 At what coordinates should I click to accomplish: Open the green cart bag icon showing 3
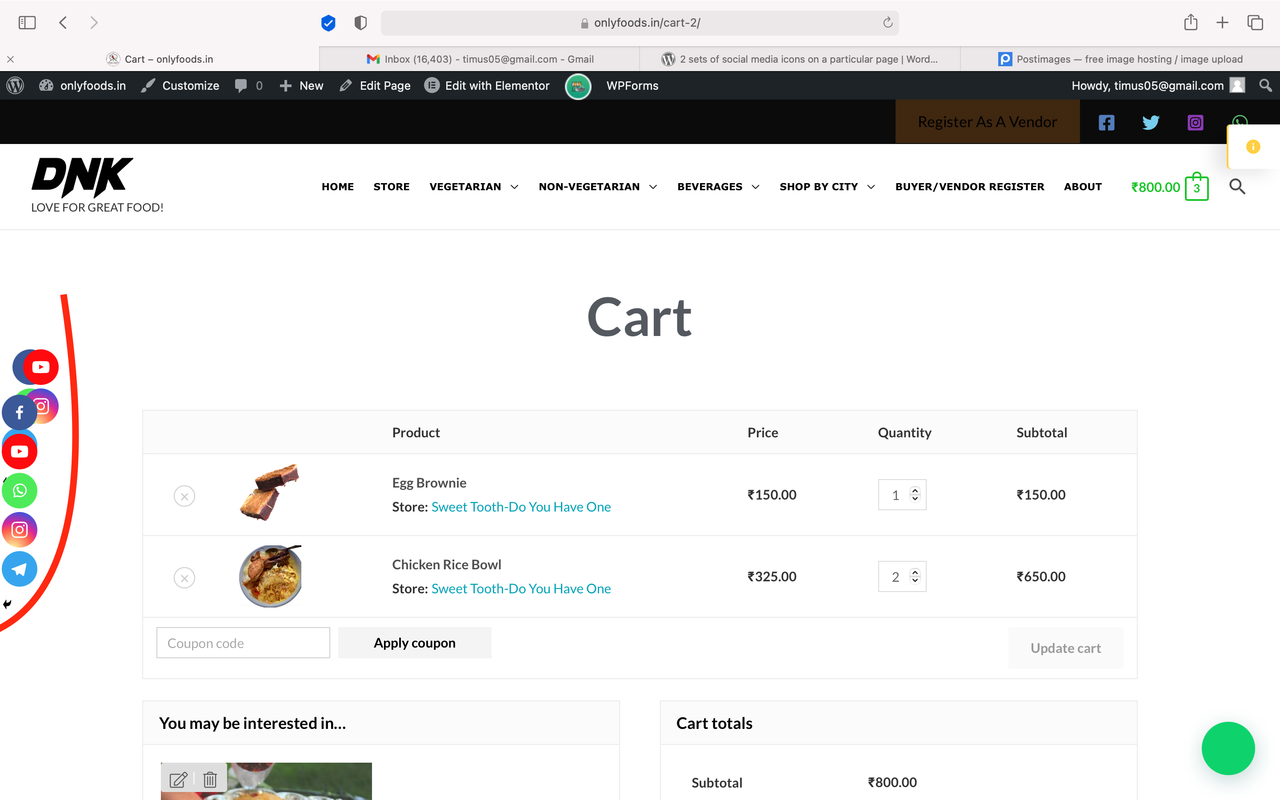1197,187
